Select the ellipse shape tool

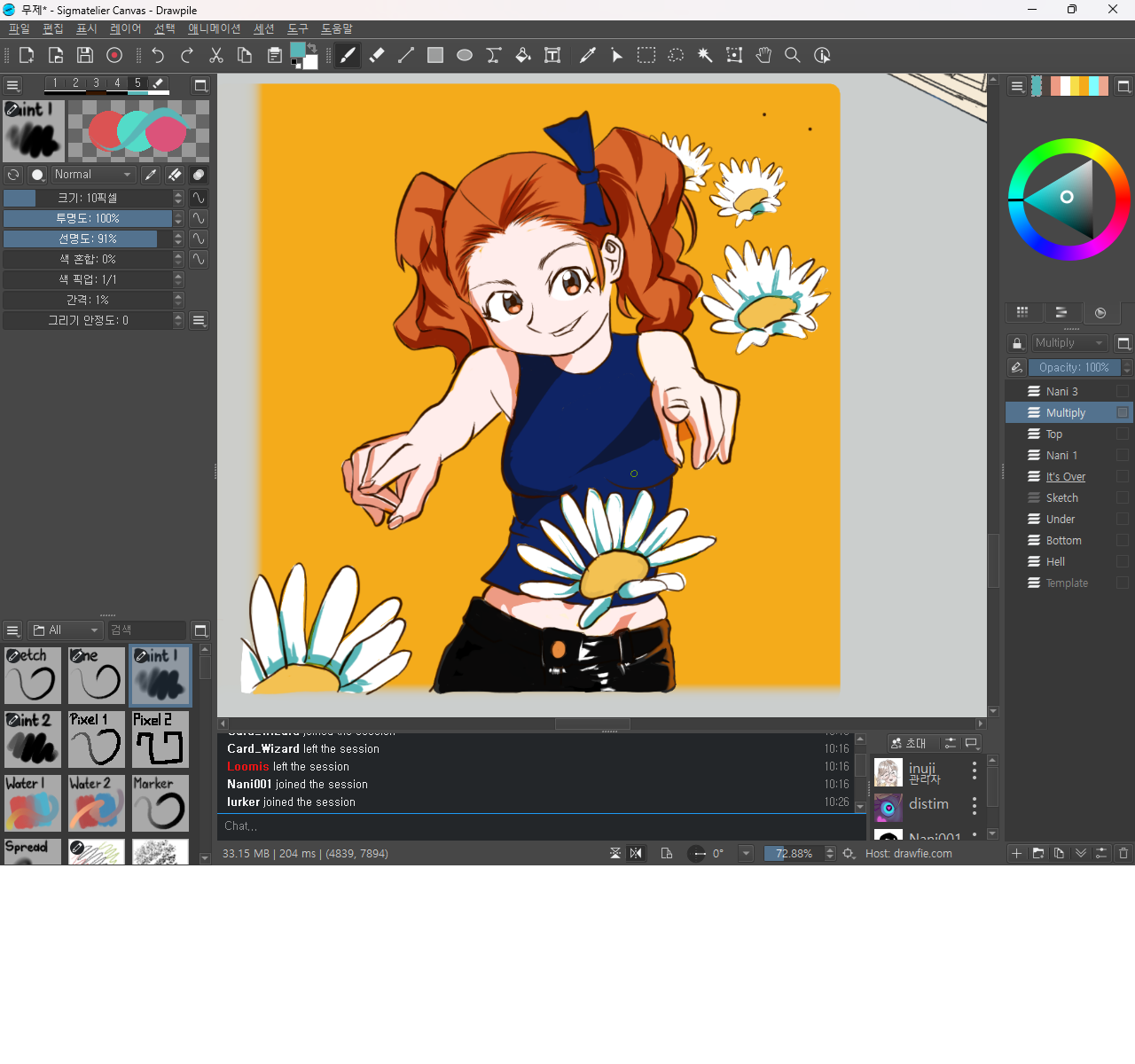tap(465, 55)
